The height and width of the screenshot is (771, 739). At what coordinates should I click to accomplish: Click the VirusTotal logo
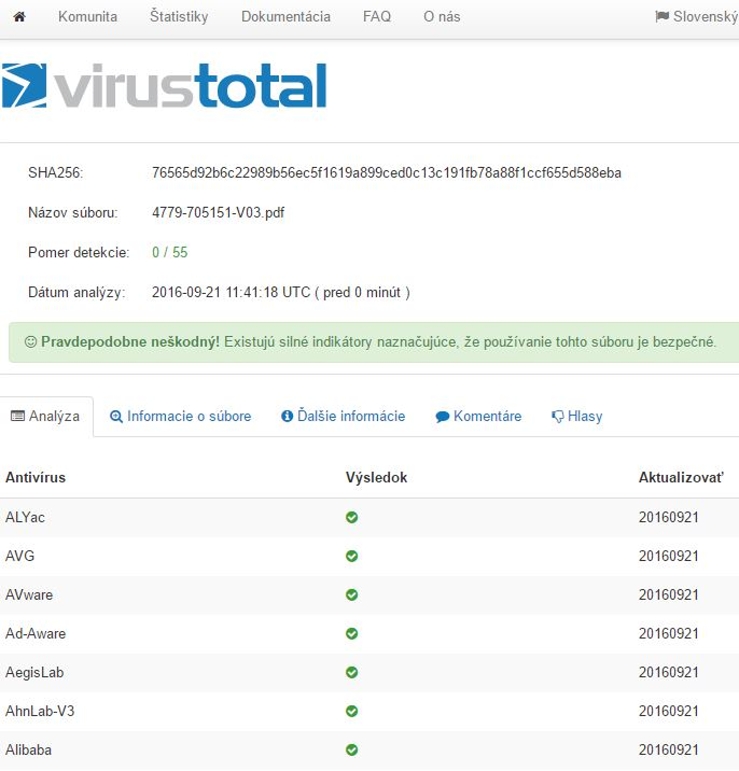[164, 85]
